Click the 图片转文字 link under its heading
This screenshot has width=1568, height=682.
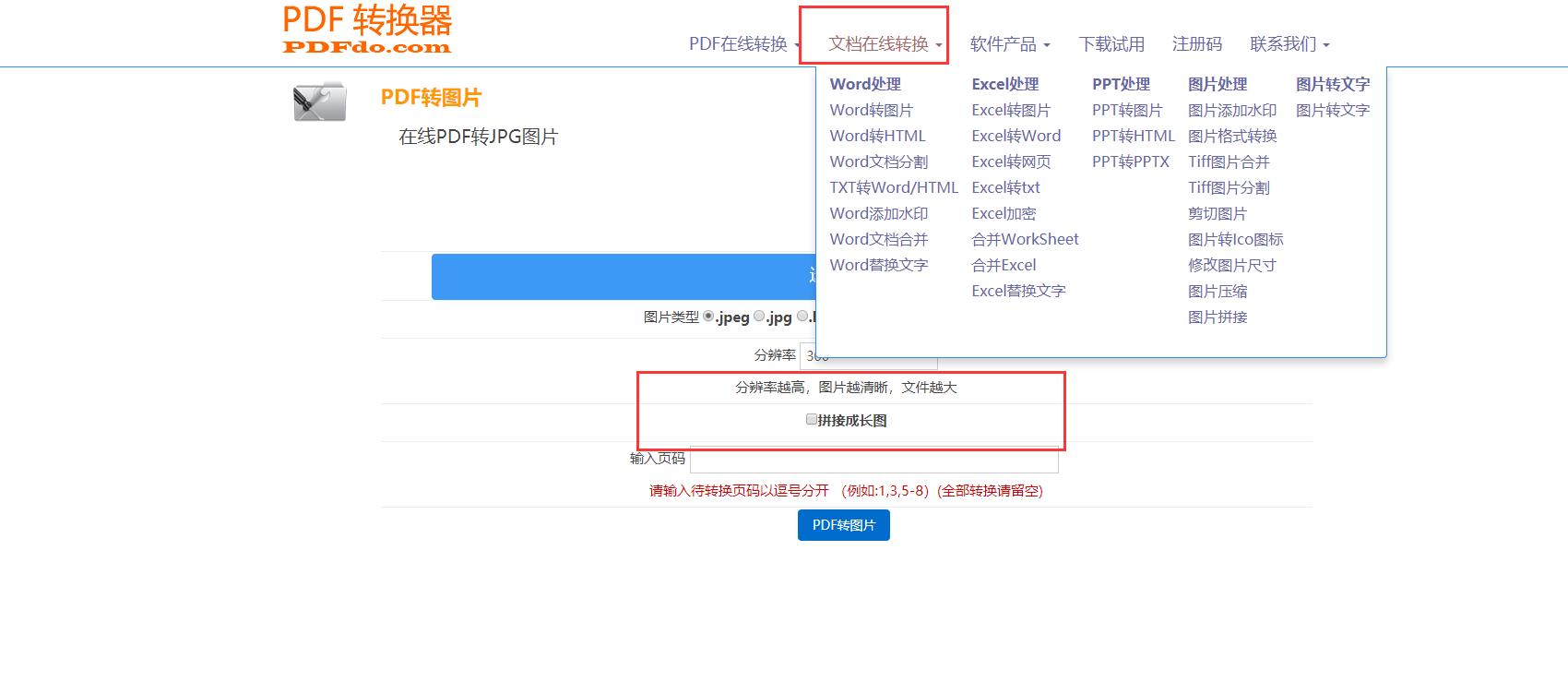[x=1333, y=110]
